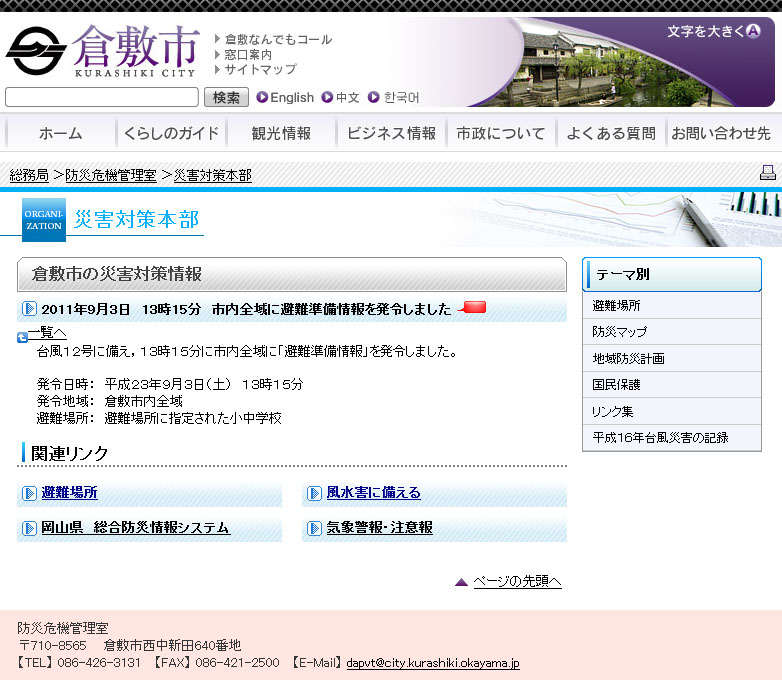782x680 pixels.
Task: Select the 市政について menu item
Action: 501,133
